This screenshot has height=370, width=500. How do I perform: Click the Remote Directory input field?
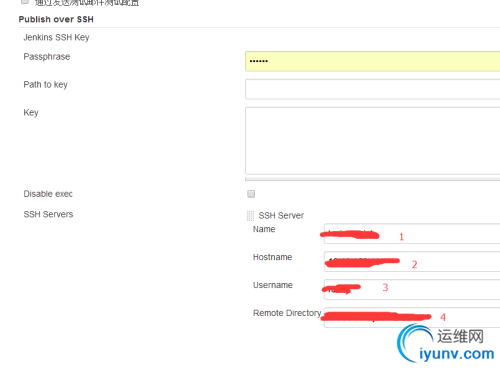click(x=412, y=317)
